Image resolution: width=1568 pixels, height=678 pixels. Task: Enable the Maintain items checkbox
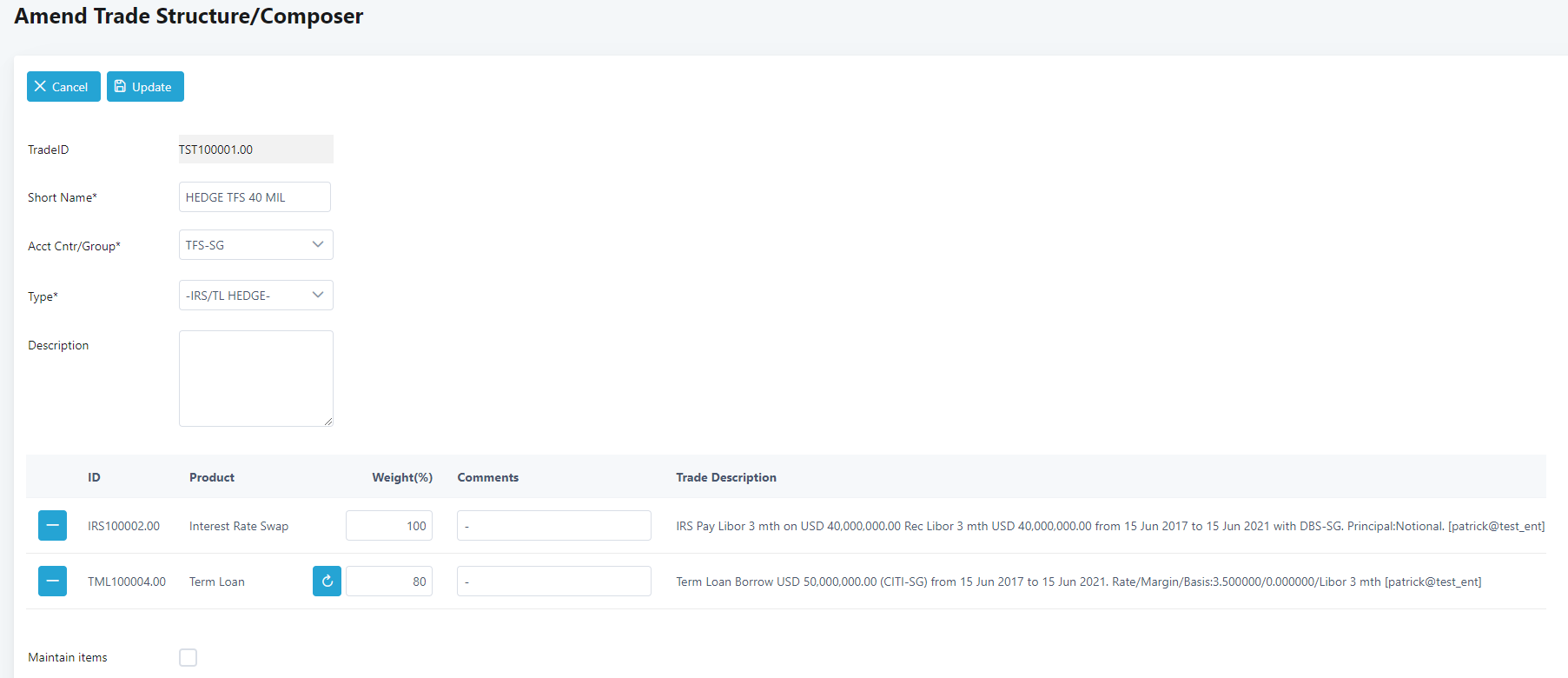[x=189, y=657]
